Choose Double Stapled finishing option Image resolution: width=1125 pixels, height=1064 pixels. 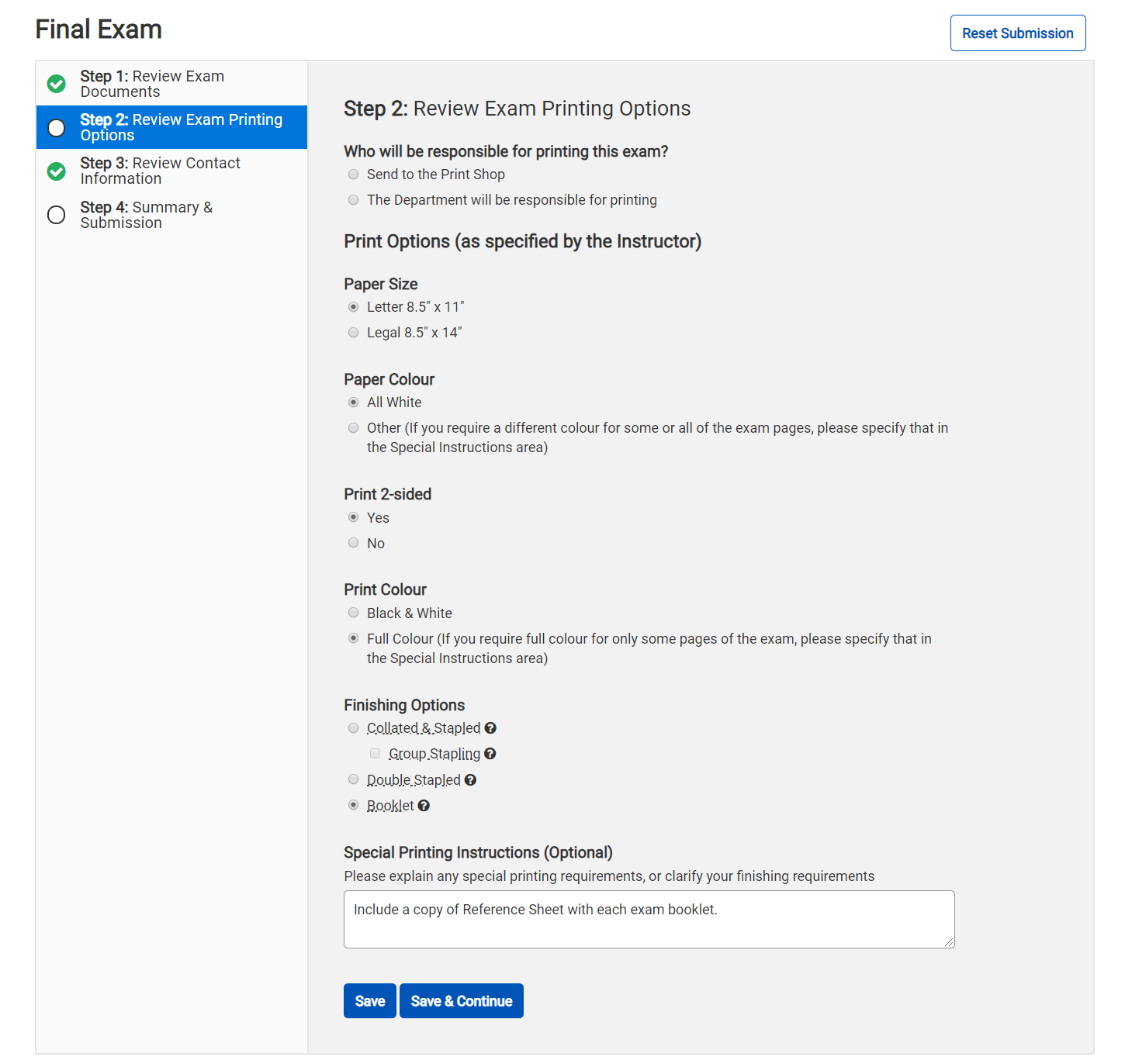point(354,779)
